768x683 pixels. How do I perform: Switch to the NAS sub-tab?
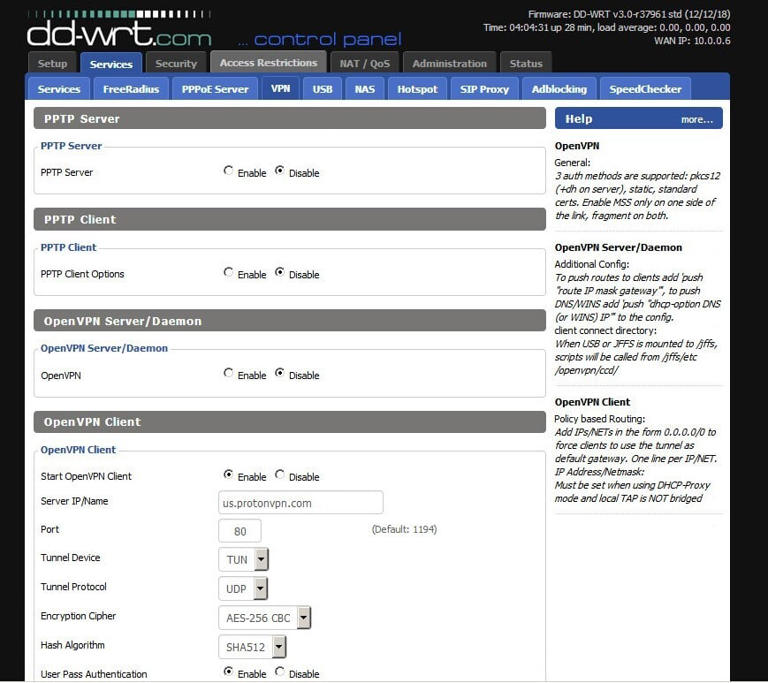click(x=364, y=89)
